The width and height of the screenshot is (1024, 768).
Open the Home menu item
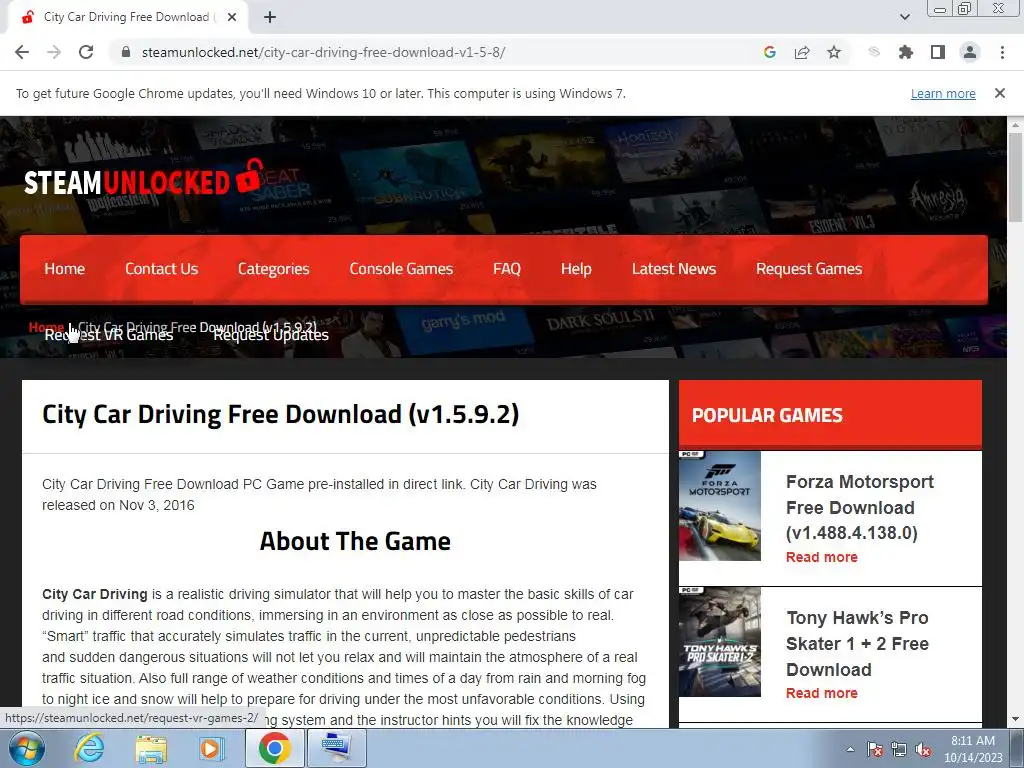tap(65, 269)
